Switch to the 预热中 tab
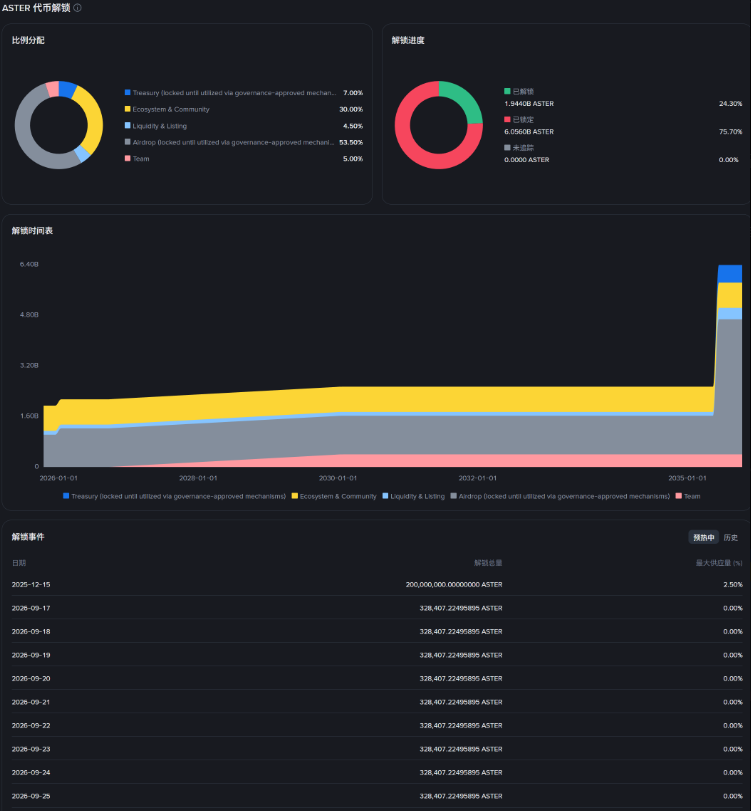 [703, 537]
